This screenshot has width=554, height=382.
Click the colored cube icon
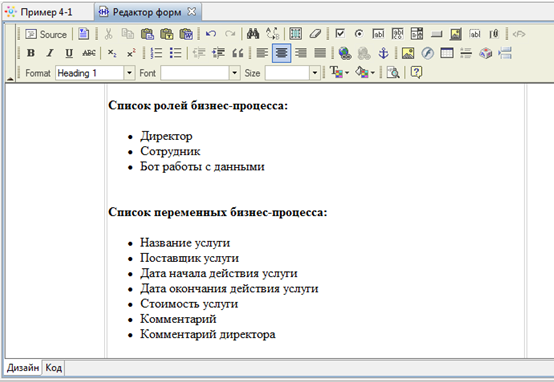point(485,53)
